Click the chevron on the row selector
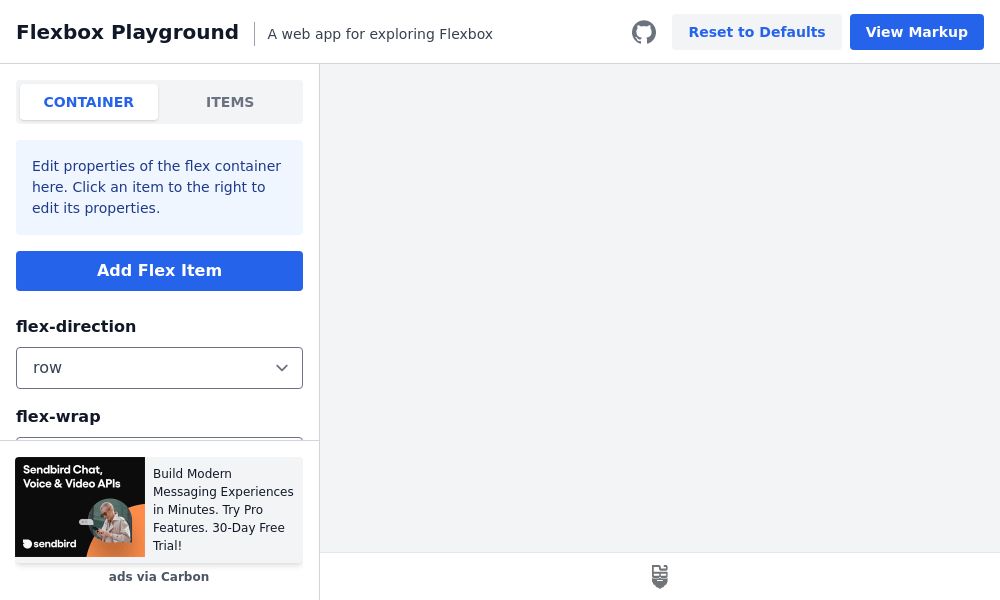 point(282,368)
